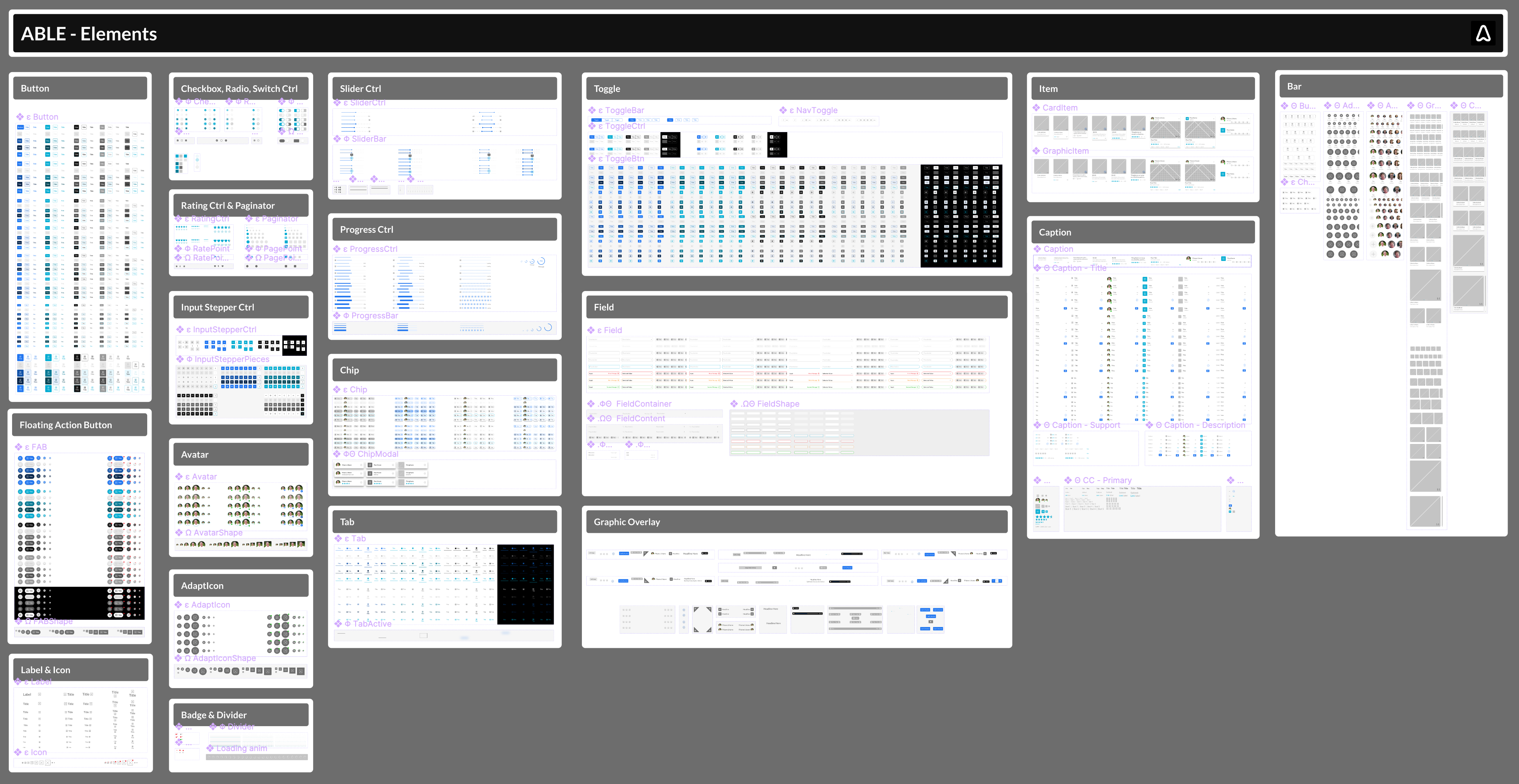The image size is (1519, 784).
Task: Click the component icon next to CardItem
Action: coord(1036,108)
